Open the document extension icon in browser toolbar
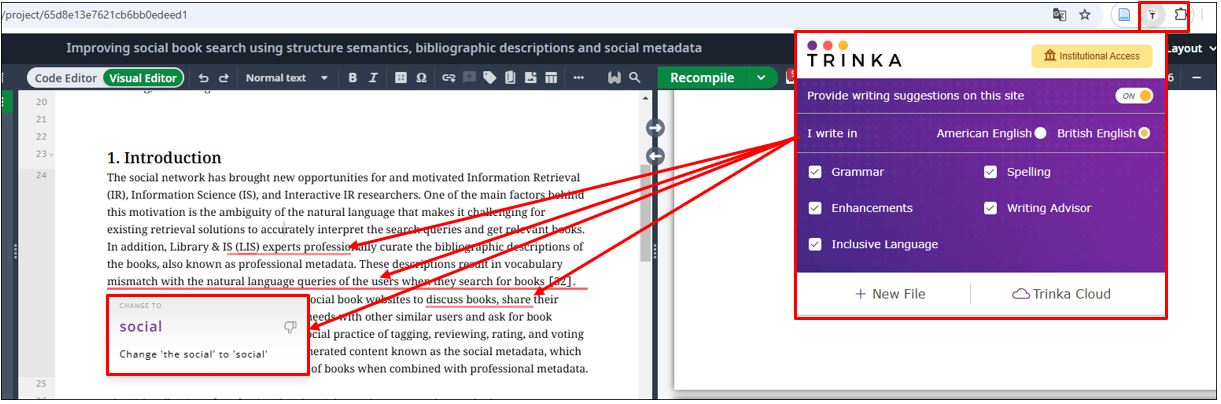This screenshot has height=404, width=1221. (x=1125, y=15)
